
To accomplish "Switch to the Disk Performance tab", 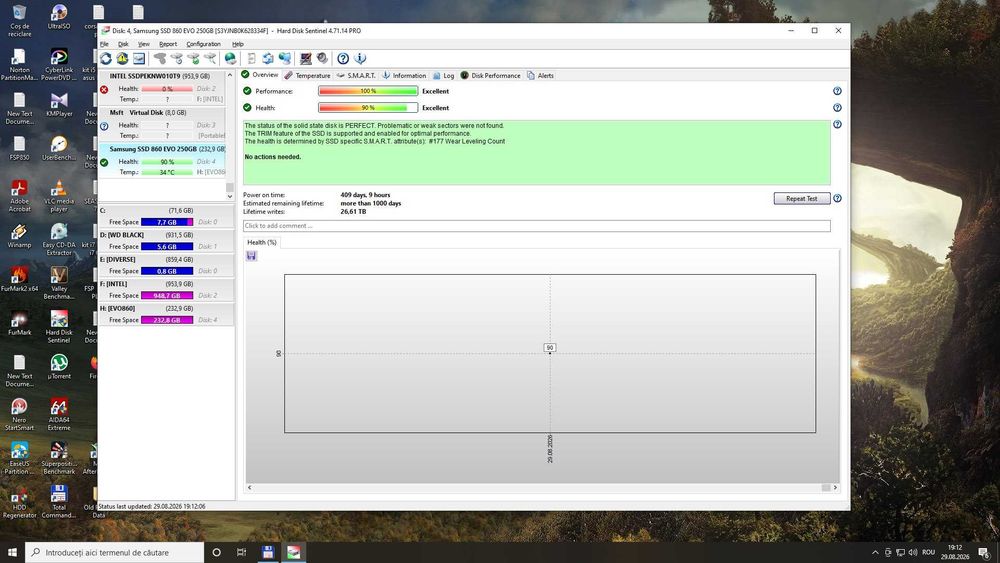I will [490, 75].
